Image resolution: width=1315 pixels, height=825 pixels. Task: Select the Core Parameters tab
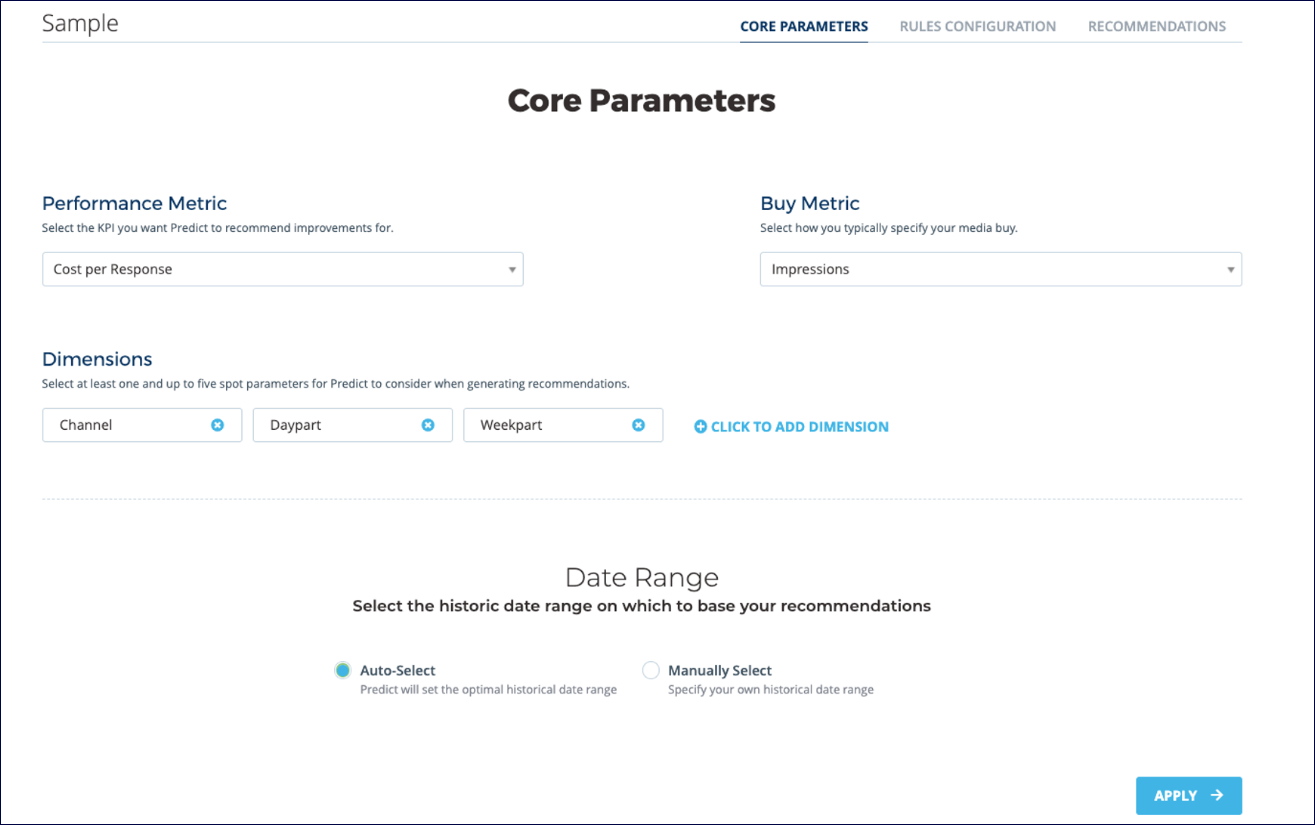pos(804,26)
